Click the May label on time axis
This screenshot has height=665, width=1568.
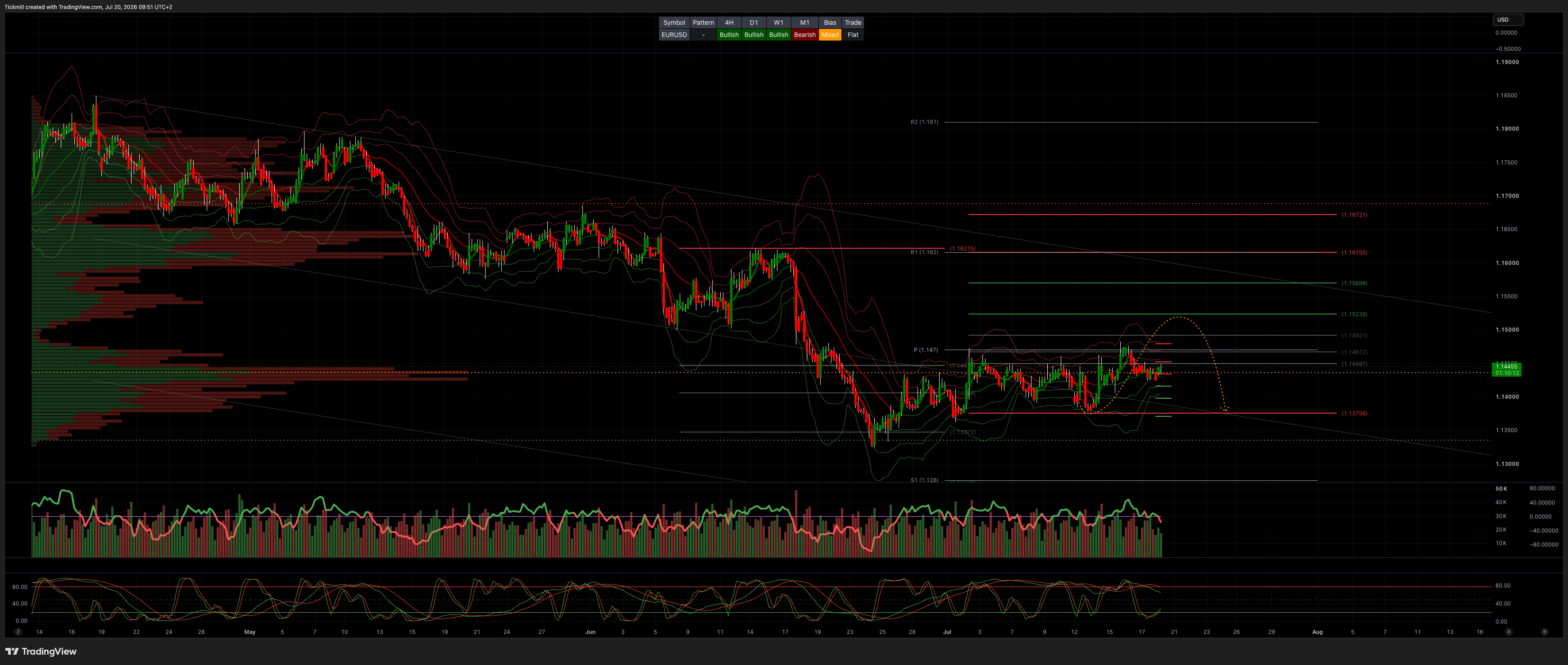250,632
